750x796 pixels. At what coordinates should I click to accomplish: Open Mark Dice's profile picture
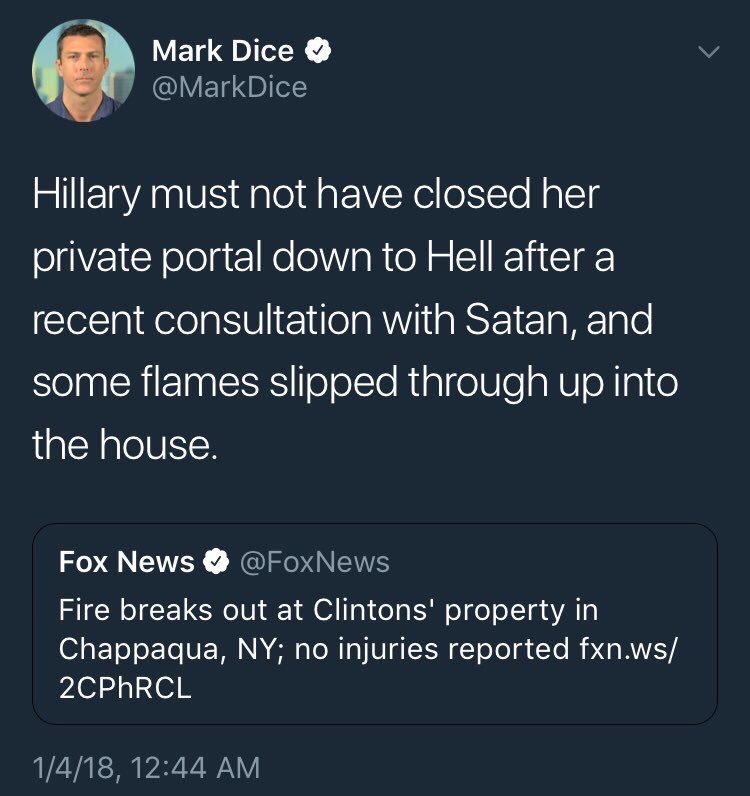[x=83, y=71]
